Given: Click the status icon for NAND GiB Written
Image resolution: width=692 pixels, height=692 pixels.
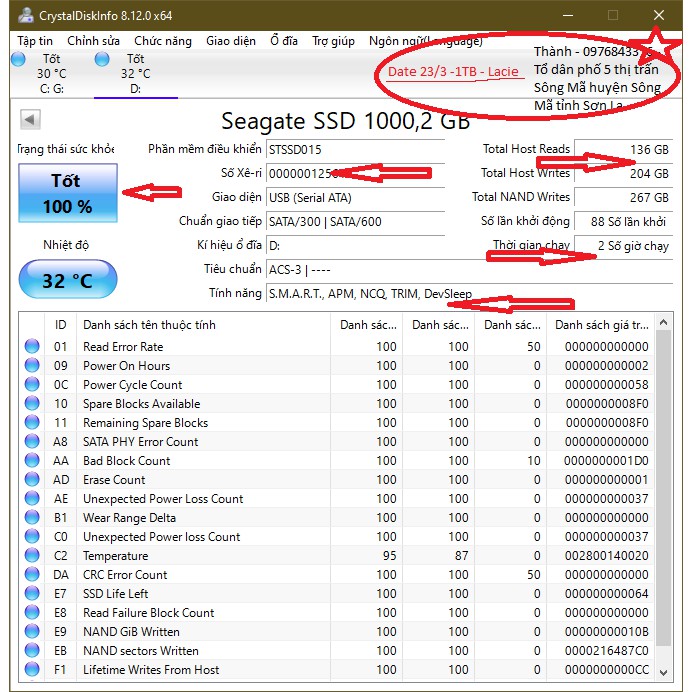Looking at the screenshot, I should (32, 631).
